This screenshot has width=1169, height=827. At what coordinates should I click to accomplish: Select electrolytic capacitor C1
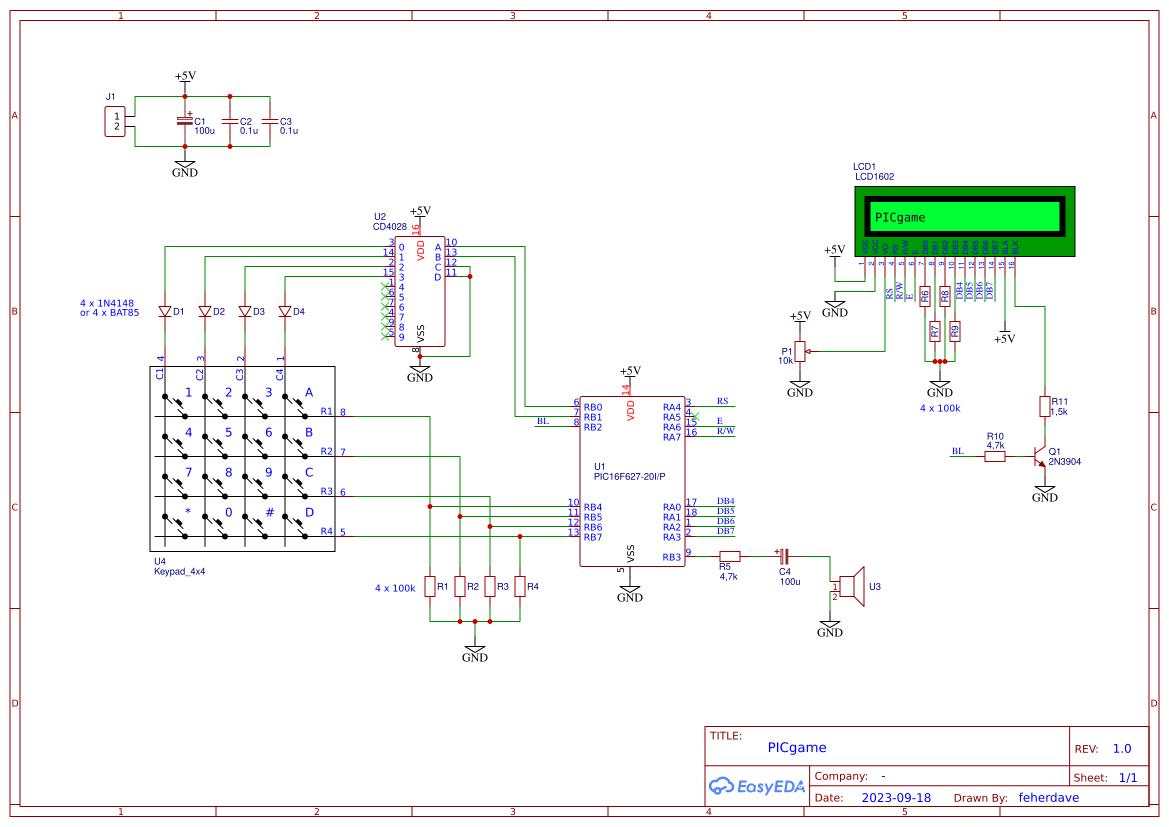point(185,120)
